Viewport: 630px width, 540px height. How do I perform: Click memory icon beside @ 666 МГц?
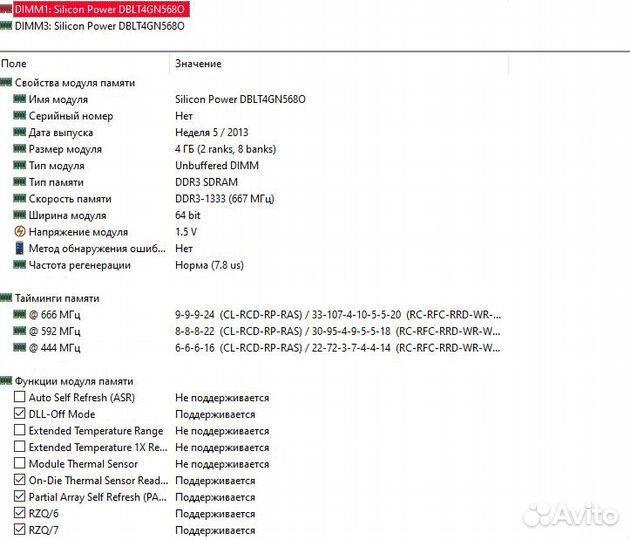(19, 314)
